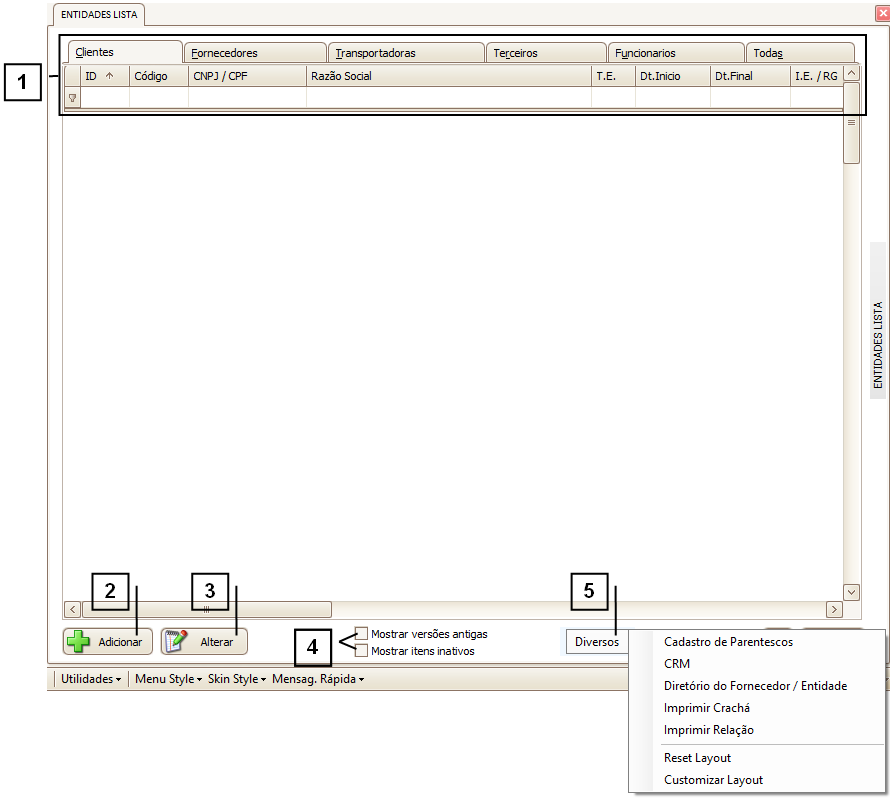Image resolution: width=896 pixels, height=807 pixels.
Task: Click the Razão Social column header
Action: click(448, 76)
